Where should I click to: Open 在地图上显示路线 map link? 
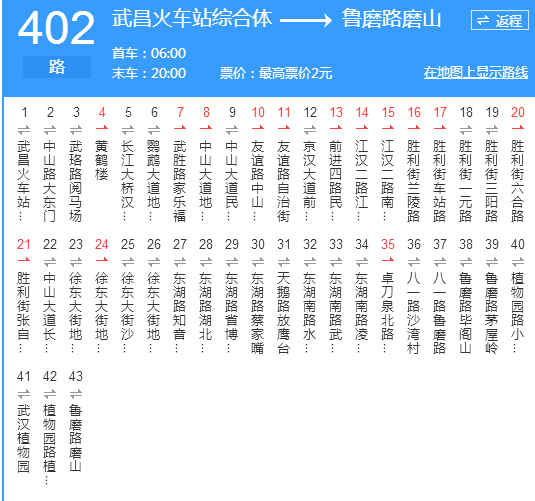(x=476, y=73)
